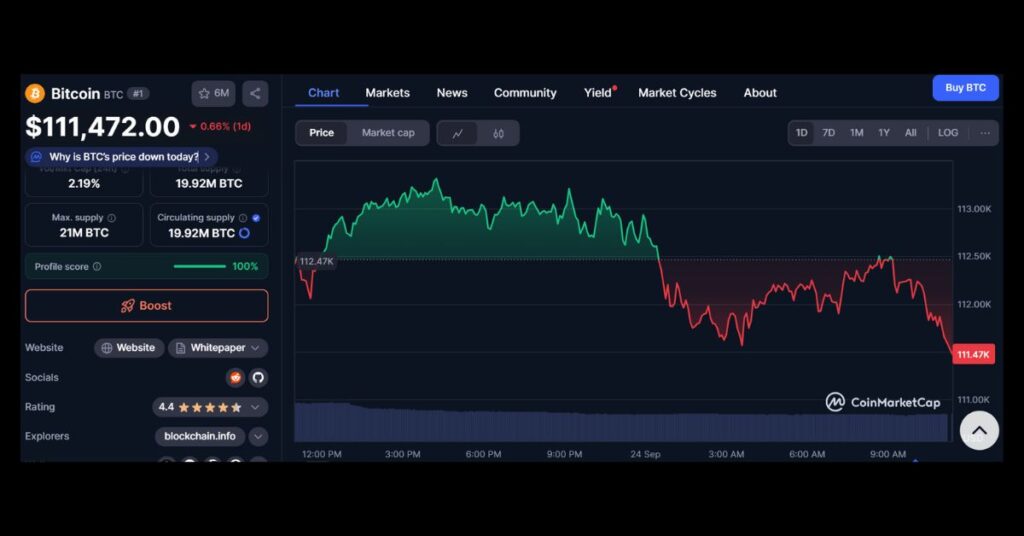Expand the Whitepaper dropdown
1024x536 pixels.
coord(255,348)
